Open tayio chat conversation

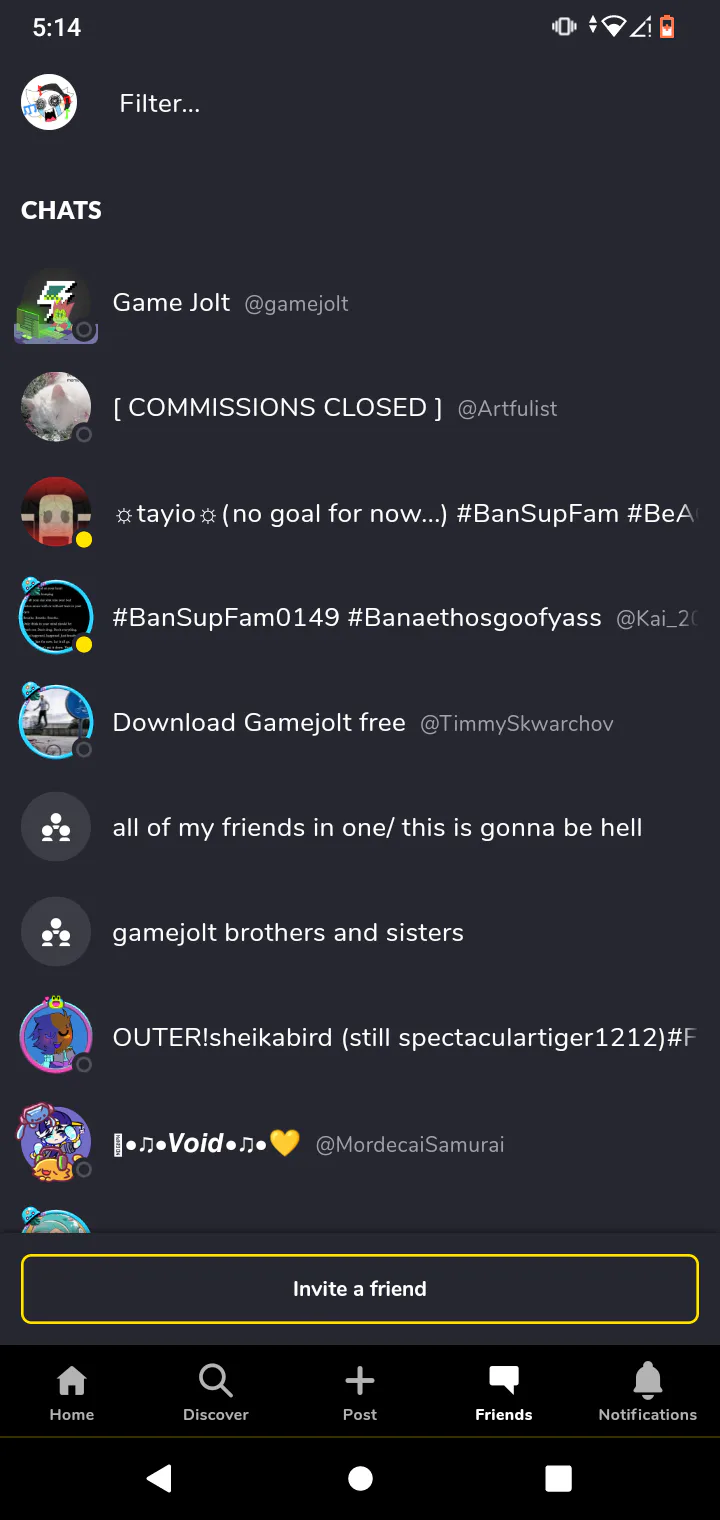[x=360, y=513]
